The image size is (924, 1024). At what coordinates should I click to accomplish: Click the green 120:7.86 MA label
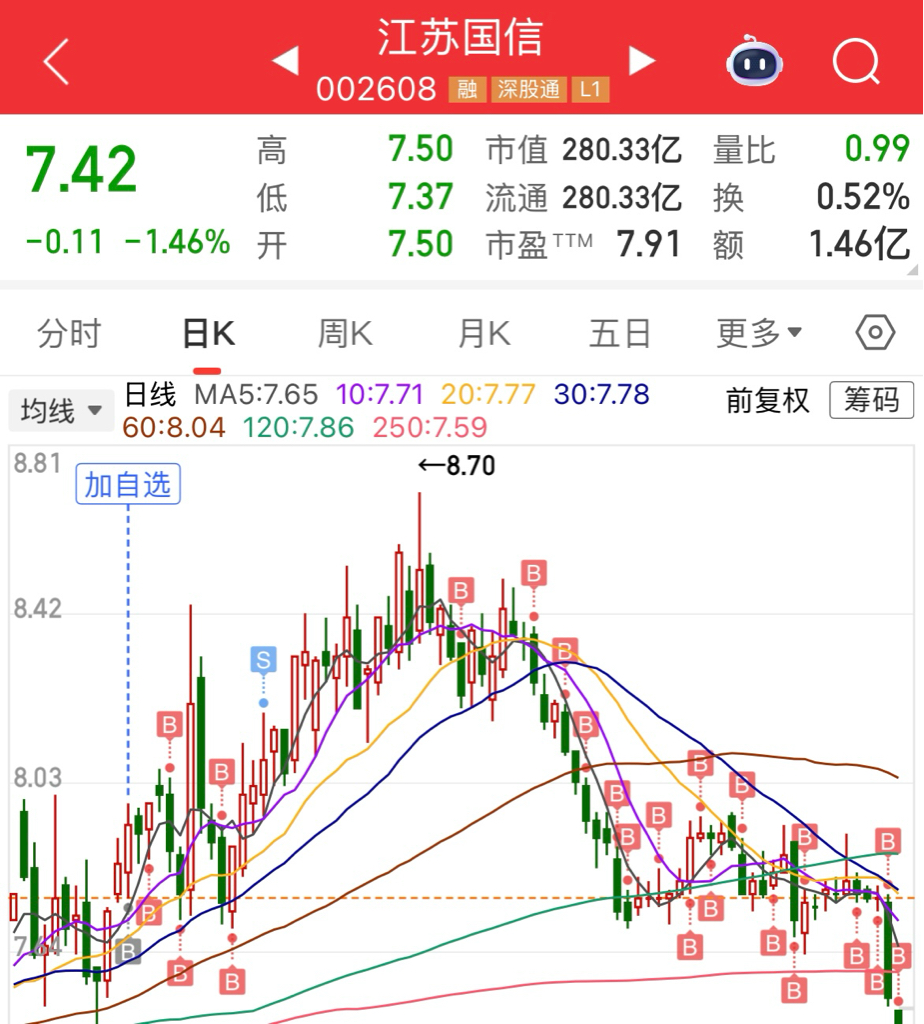point(298,428)
